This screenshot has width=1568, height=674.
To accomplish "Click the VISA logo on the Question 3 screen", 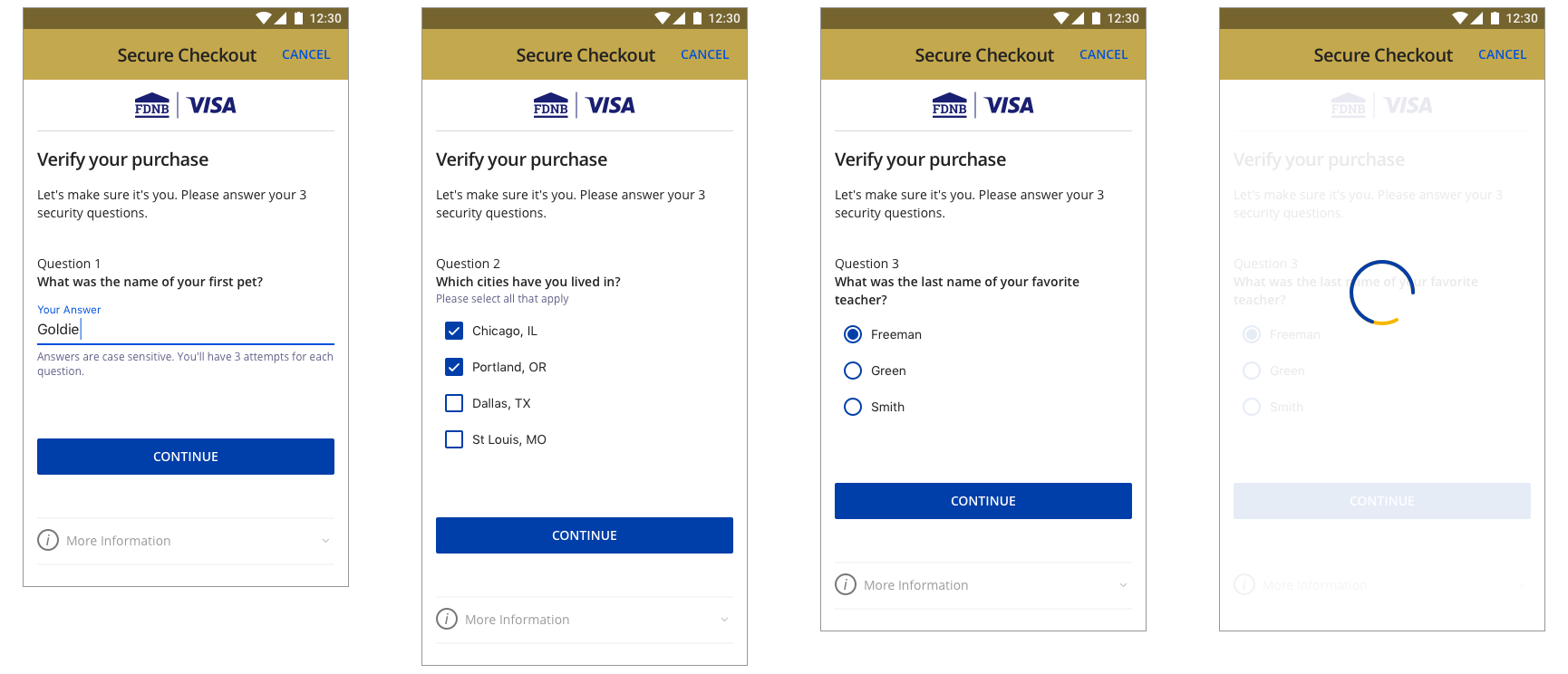I will 1010,106.
